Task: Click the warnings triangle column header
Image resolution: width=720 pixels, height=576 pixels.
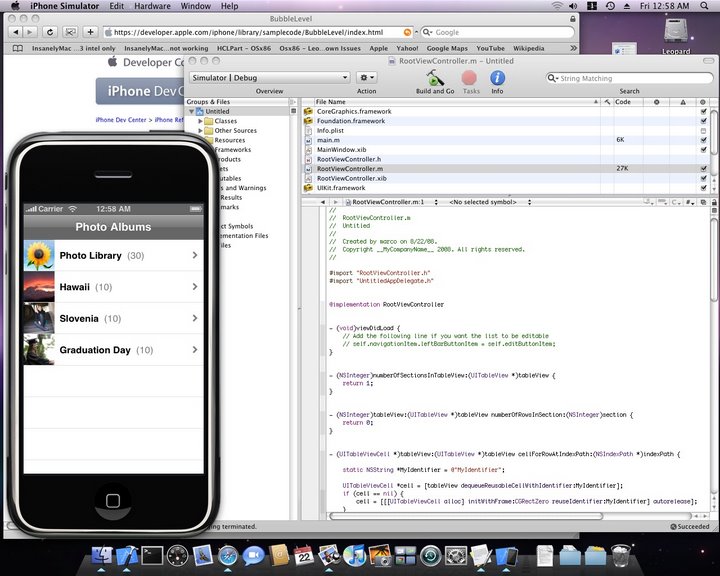Action: [x=683, y=102]
